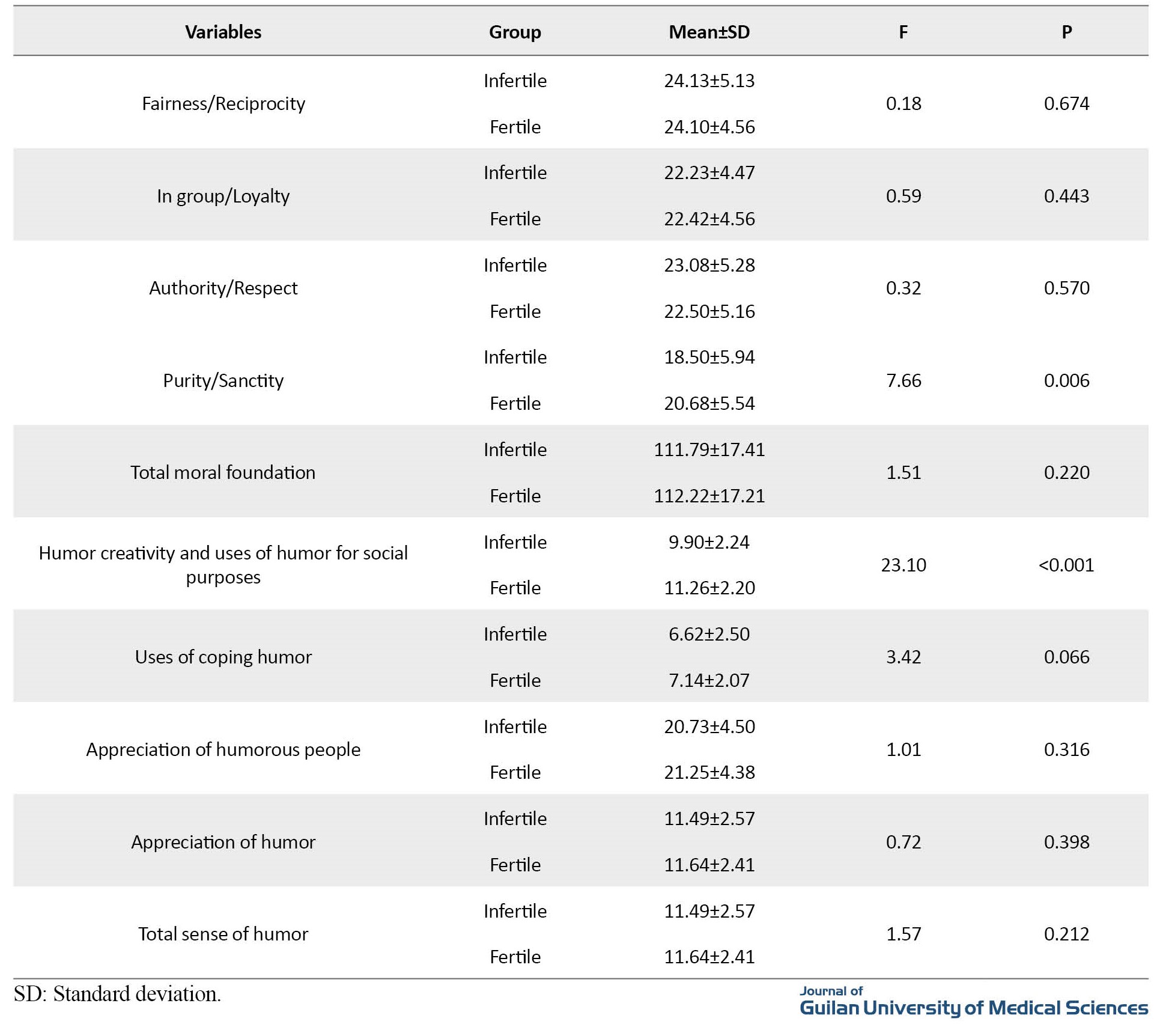
Task: Click the F column header
Action: 903,32
